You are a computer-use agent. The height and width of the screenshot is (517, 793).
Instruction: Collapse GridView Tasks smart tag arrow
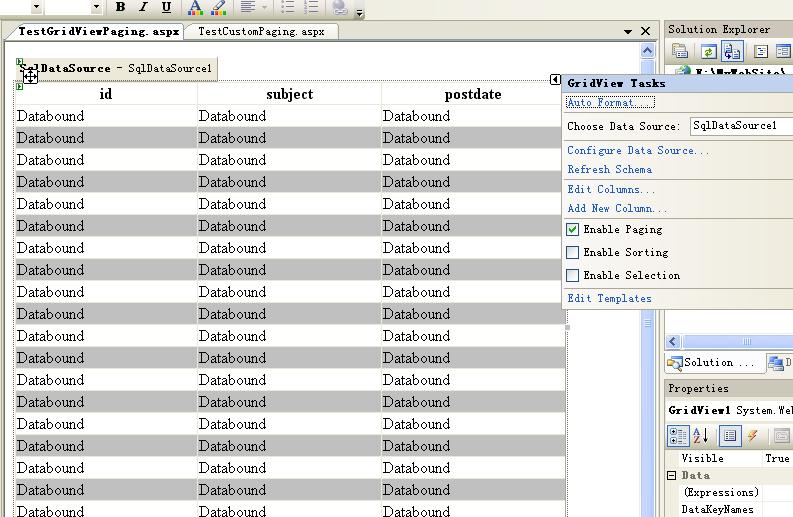pyautogui.click(x=555, y=80)
